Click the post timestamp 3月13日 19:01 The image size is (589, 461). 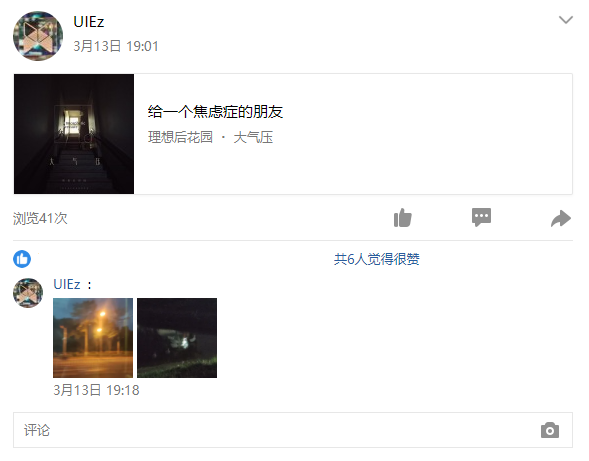click(116, 46)
